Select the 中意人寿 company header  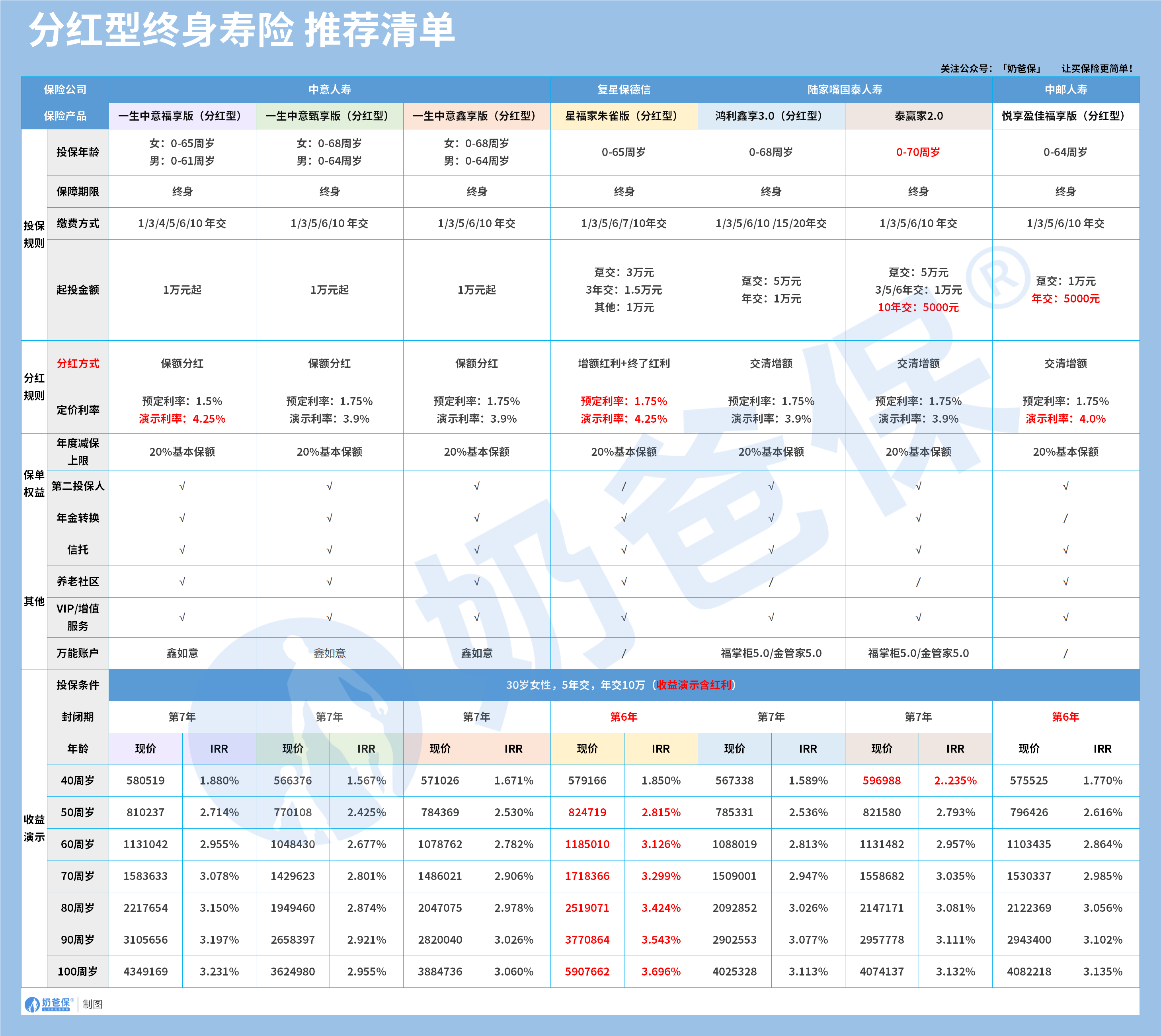pos(330,90)
